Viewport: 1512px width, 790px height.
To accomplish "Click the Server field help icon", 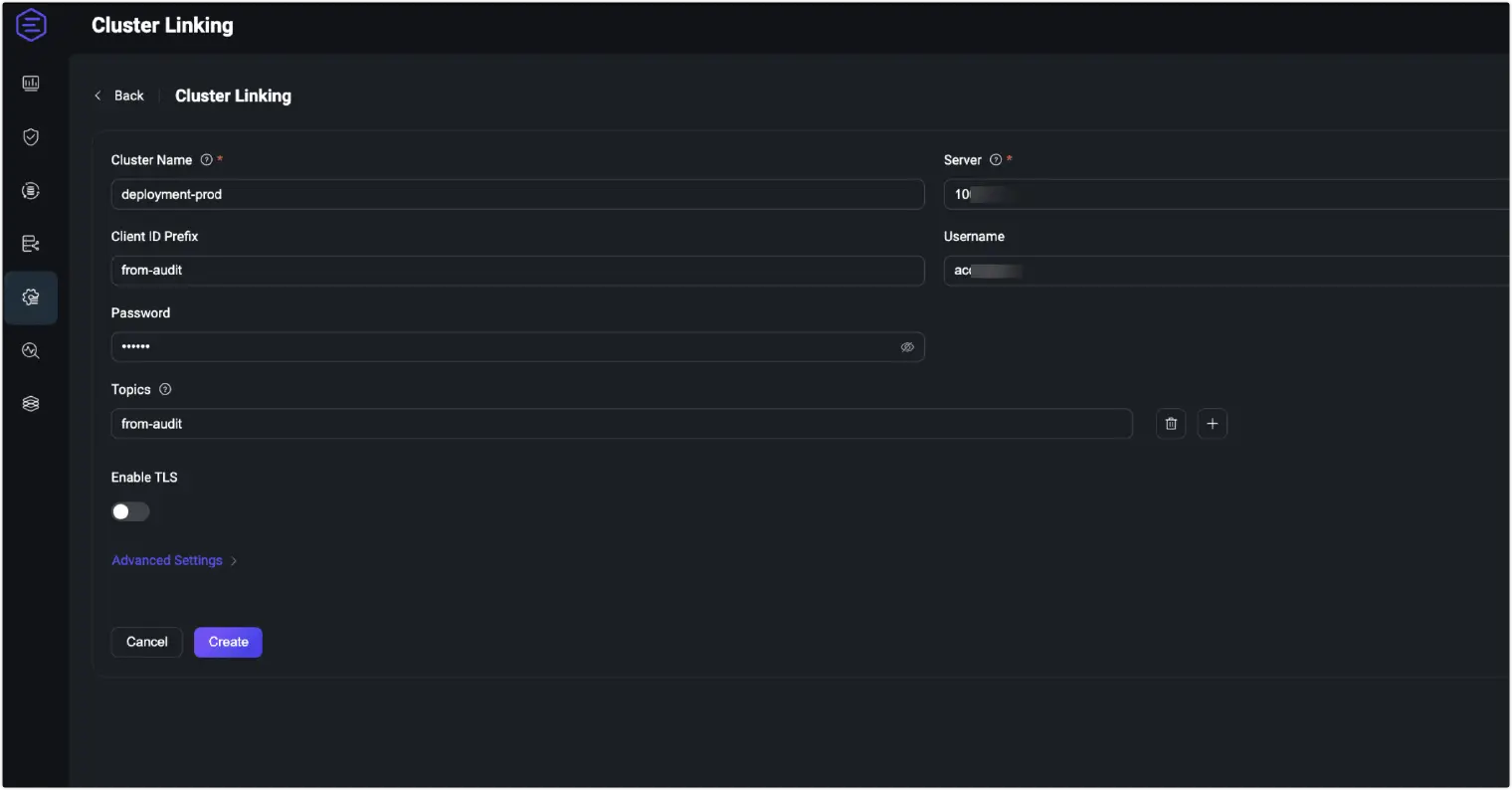I will click(996, 160).
